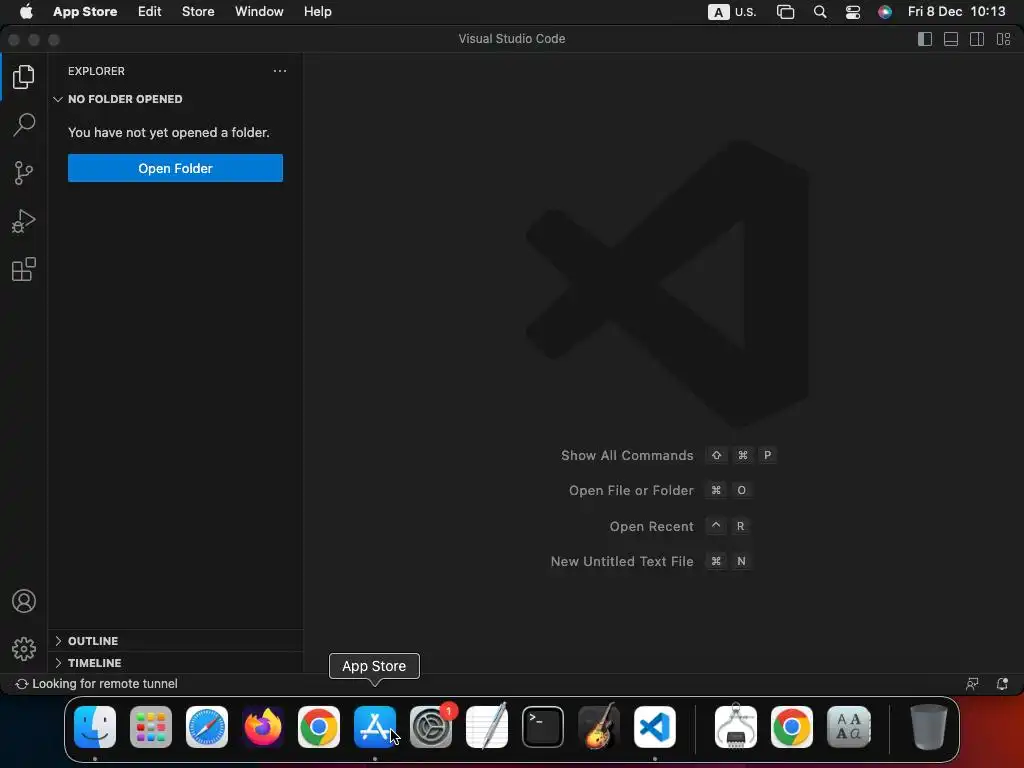Open the Apple menu
1024x768 pixels.
click(x=26, y=12)
